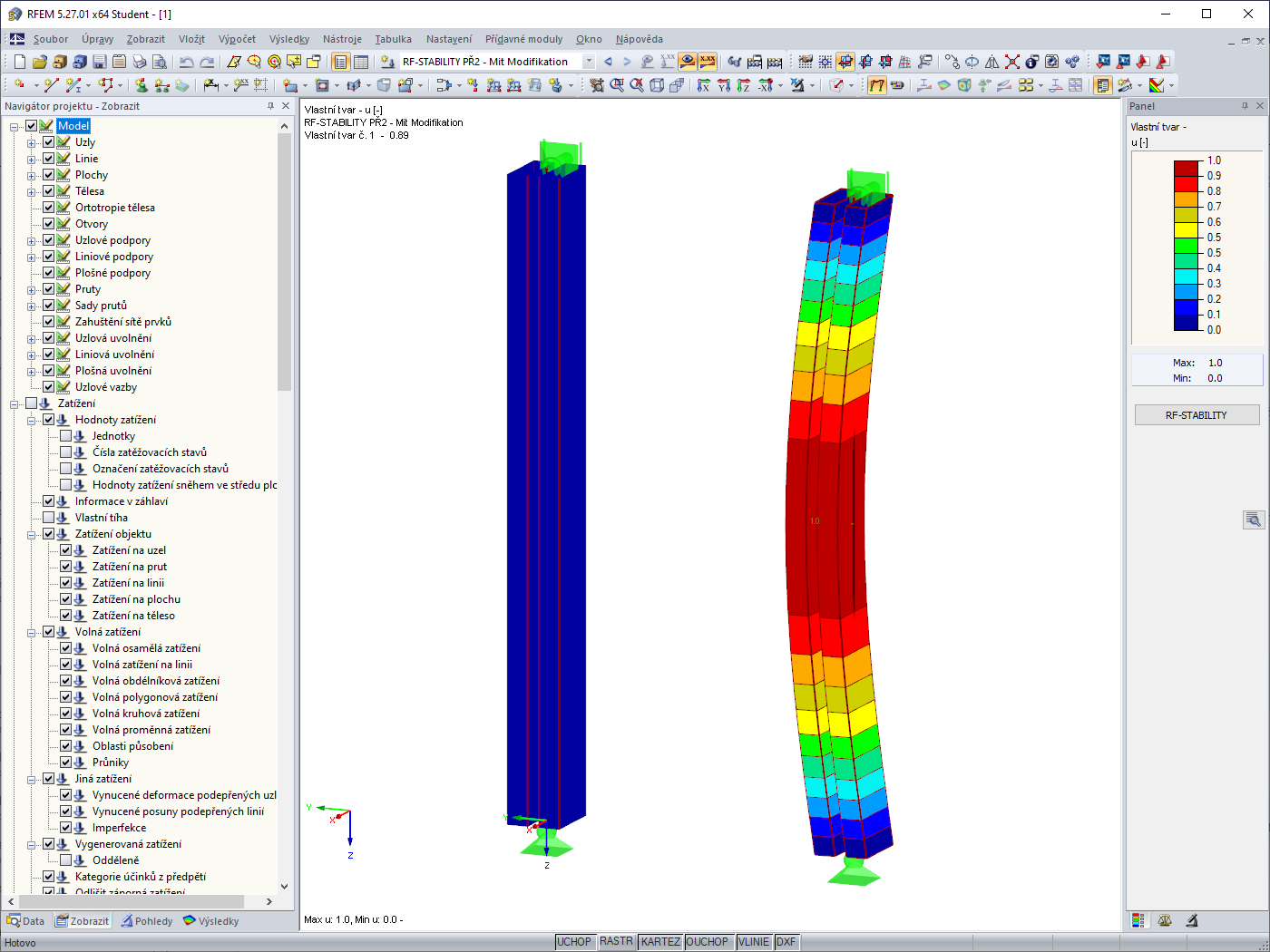The image size is (1270, 952).
Task: Expand the Uzly tree node
Action: [32, 142]
